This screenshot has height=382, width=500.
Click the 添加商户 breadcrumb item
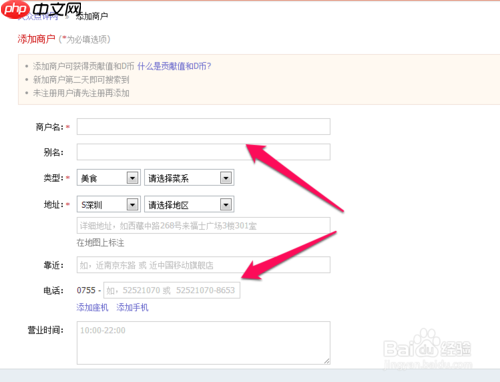click(92, 16)
